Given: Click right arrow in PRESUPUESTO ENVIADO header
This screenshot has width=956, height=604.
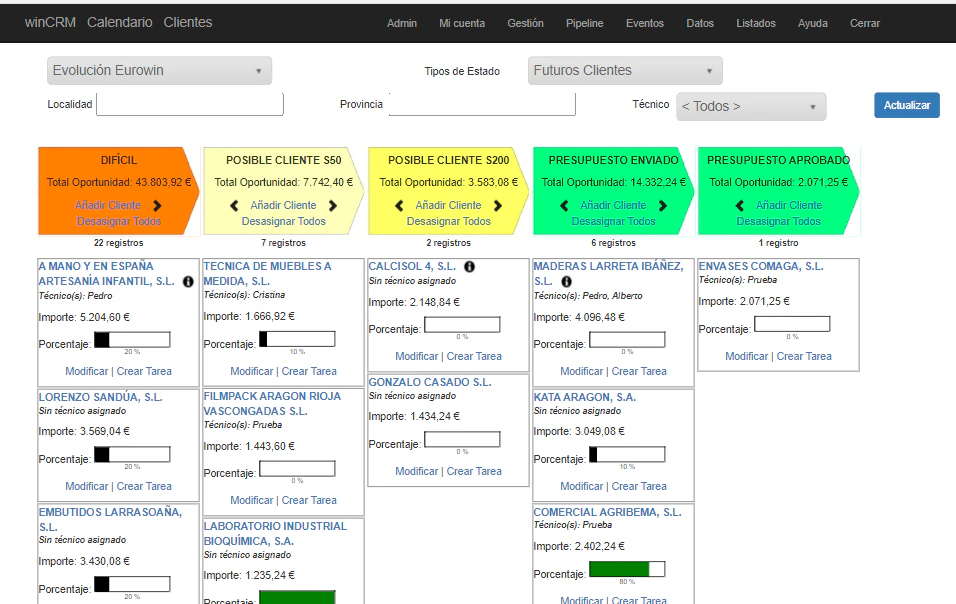Looking at the screenshot, I should 663,205.
